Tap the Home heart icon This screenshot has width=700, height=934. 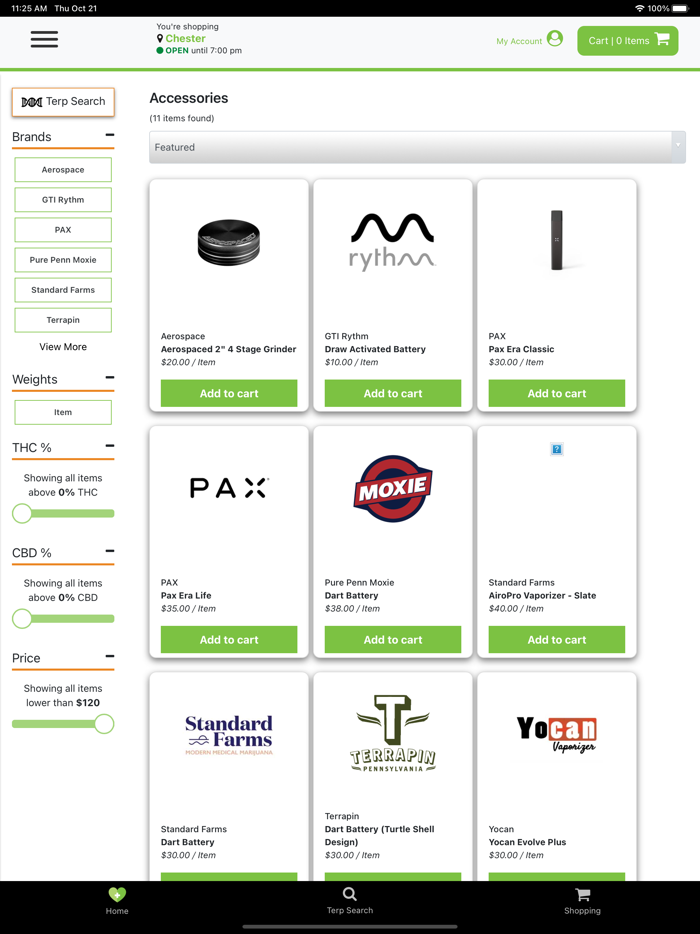pos(117,895)
